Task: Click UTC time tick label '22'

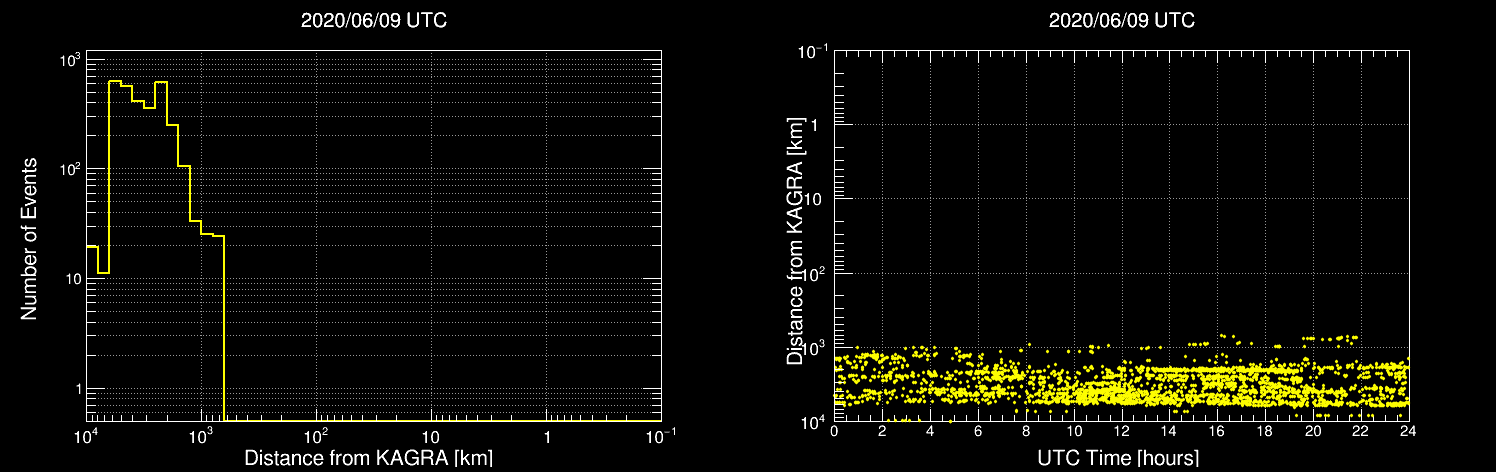Action: 1361,432
